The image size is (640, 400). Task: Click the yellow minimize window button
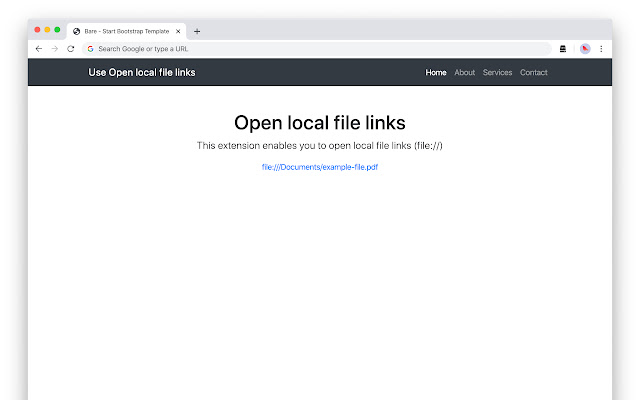coord(47,30)
